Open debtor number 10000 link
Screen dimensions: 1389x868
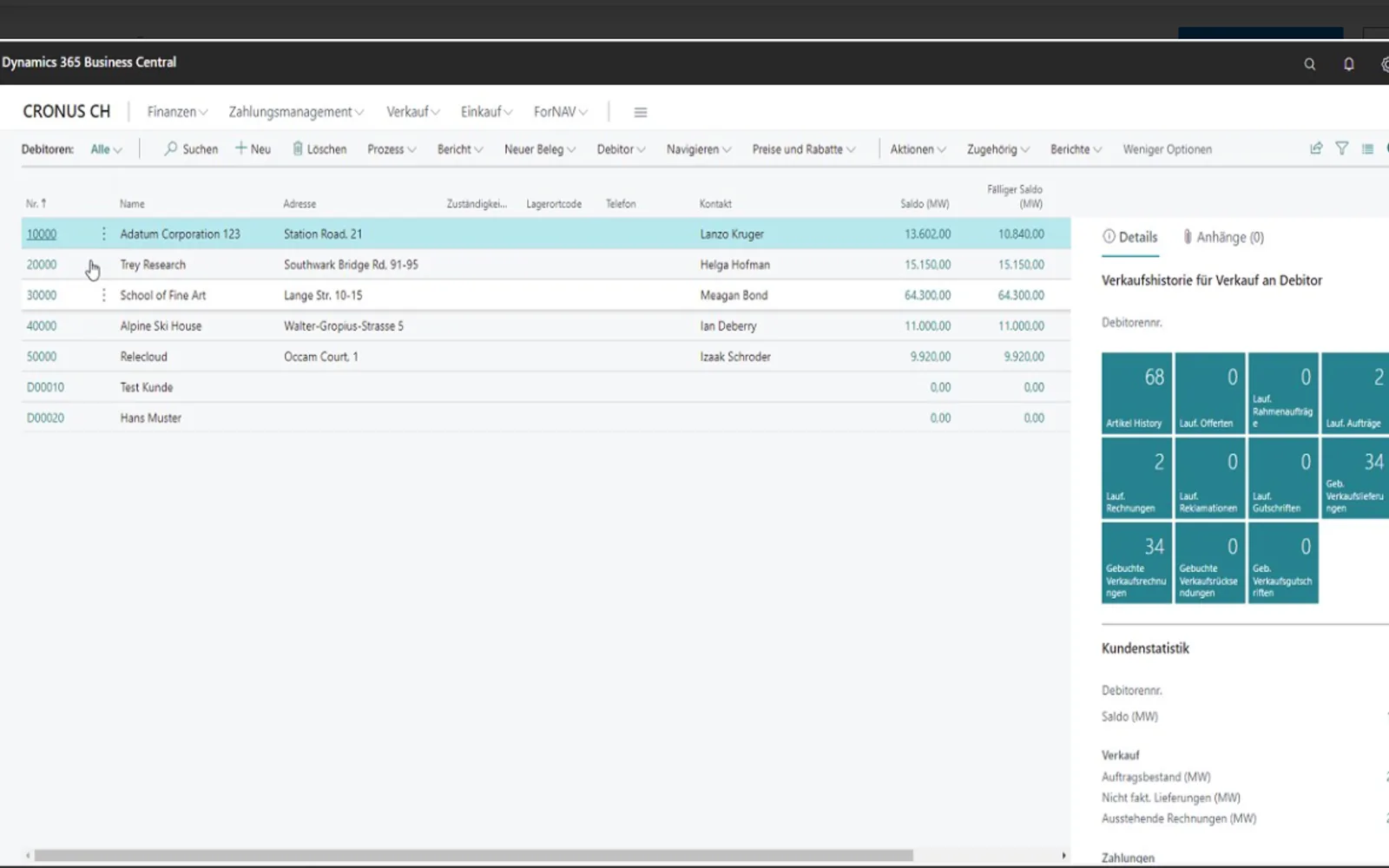pos(42,234)
